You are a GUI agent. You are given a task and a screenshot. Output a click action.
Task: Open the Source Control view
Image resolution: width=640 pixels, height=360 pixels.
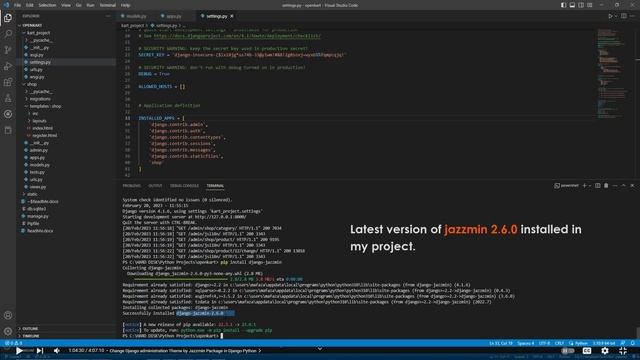[x=8, y=50]
